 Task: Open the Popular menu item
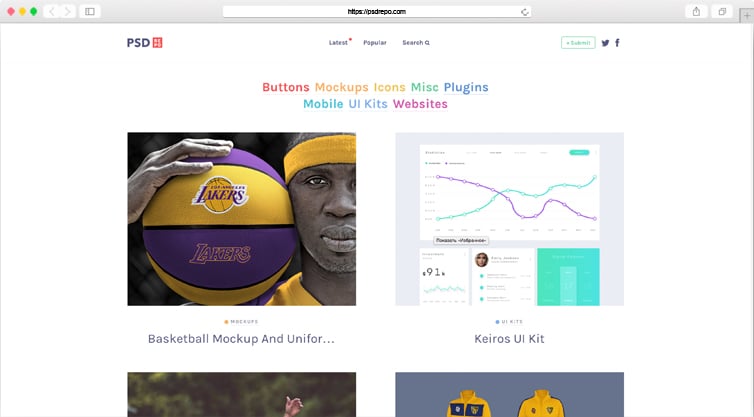(x=375, y=43)
